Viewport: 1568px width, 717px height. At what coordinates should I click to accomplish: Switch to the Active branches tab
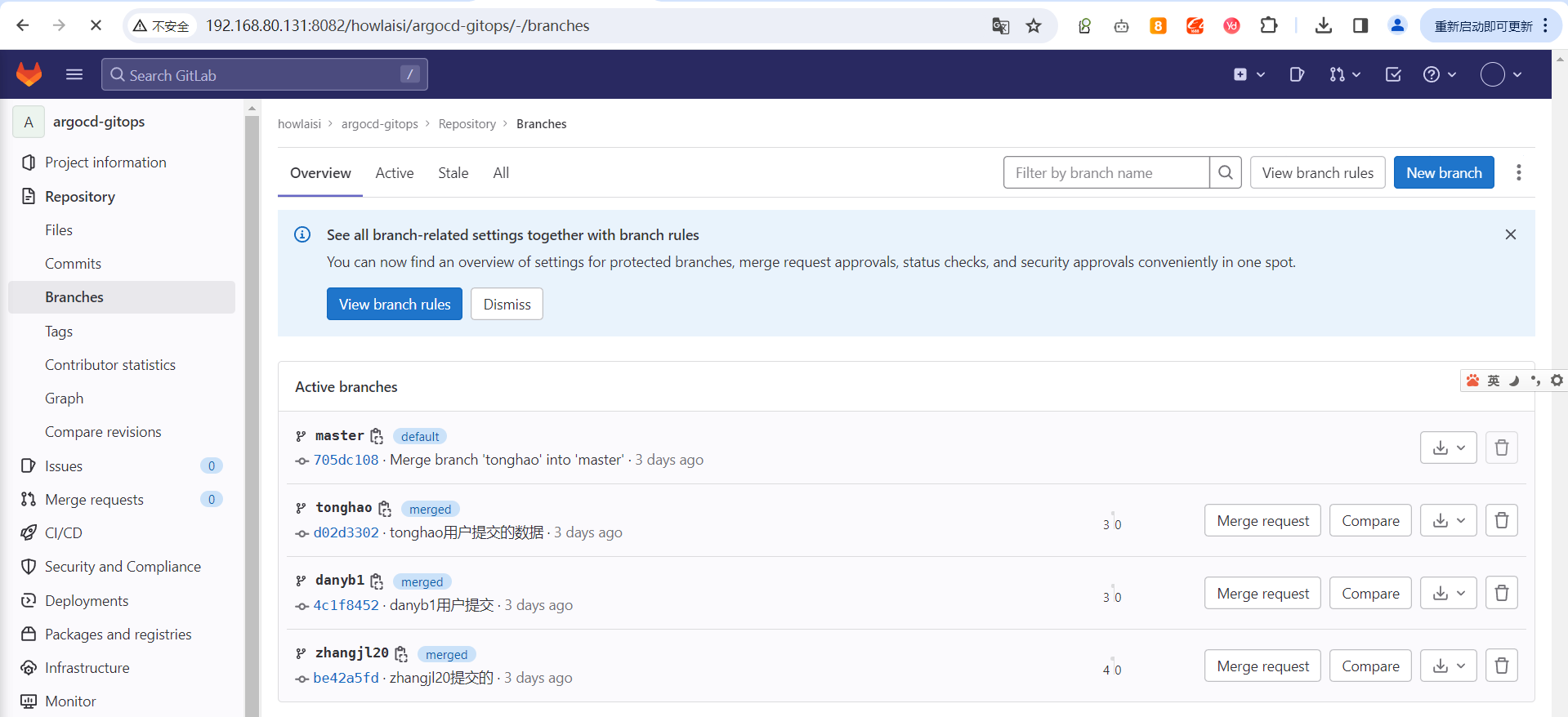pyautogui.click(x=394, y=173)
